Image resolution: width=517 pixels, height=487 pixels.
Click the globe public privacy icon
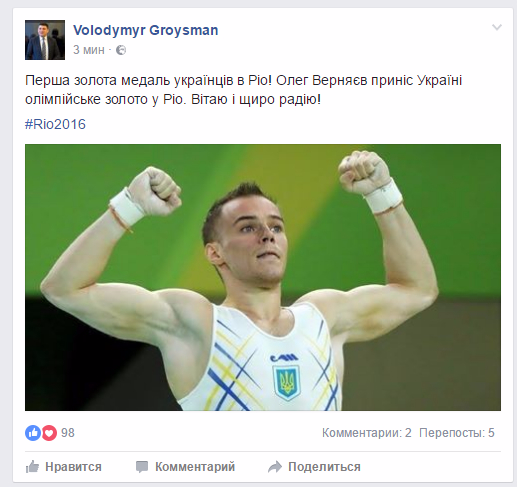[x=121, y=50]
